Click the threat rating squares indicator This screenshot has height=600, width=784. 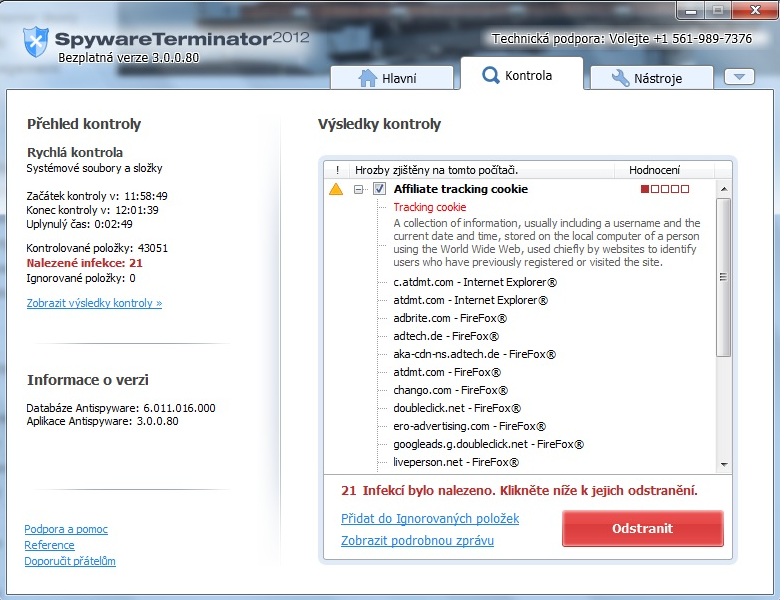pyautogui.click(x=664, y=189)
